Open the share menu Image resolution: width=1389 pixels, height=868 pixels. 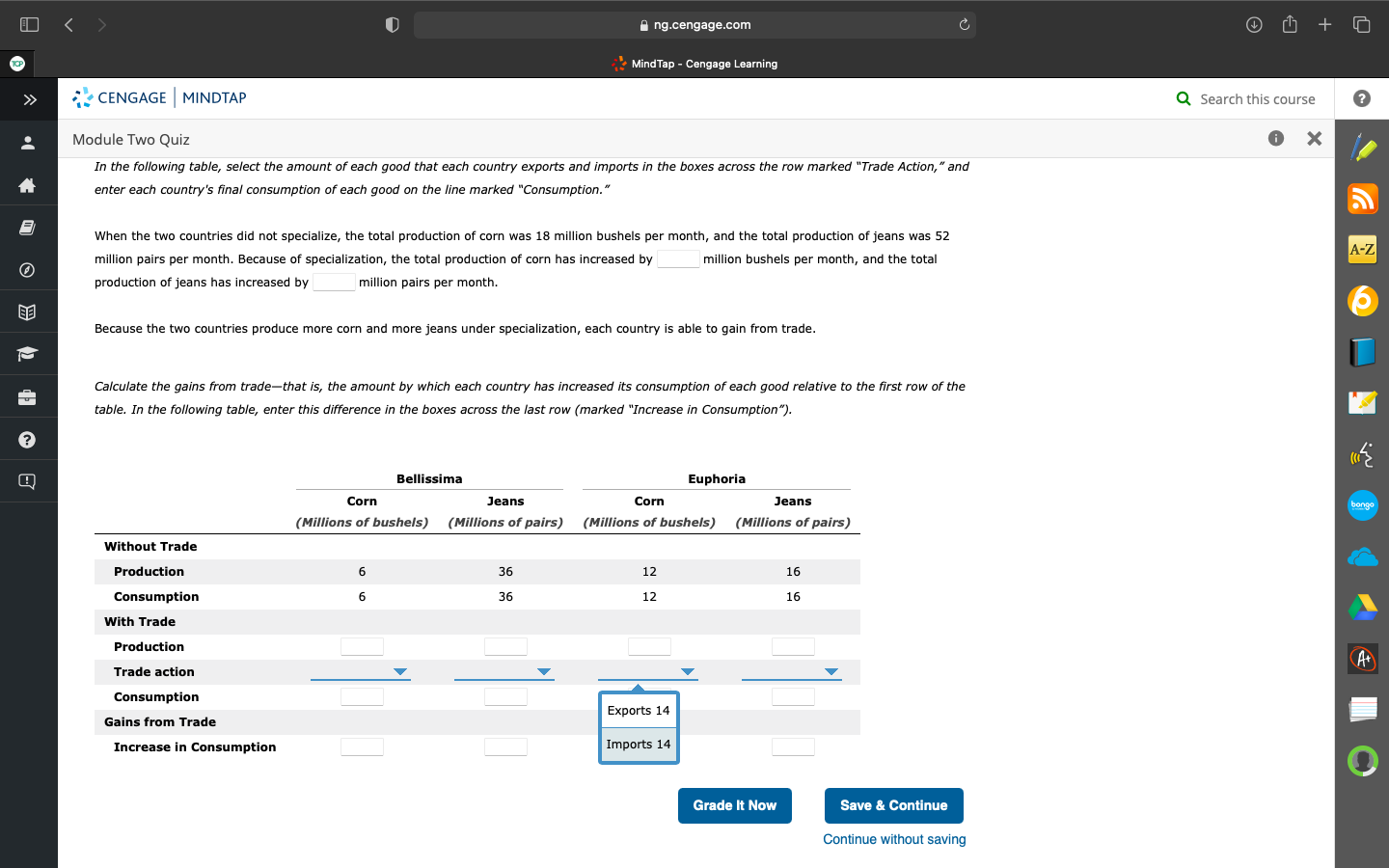point(1290,24)
